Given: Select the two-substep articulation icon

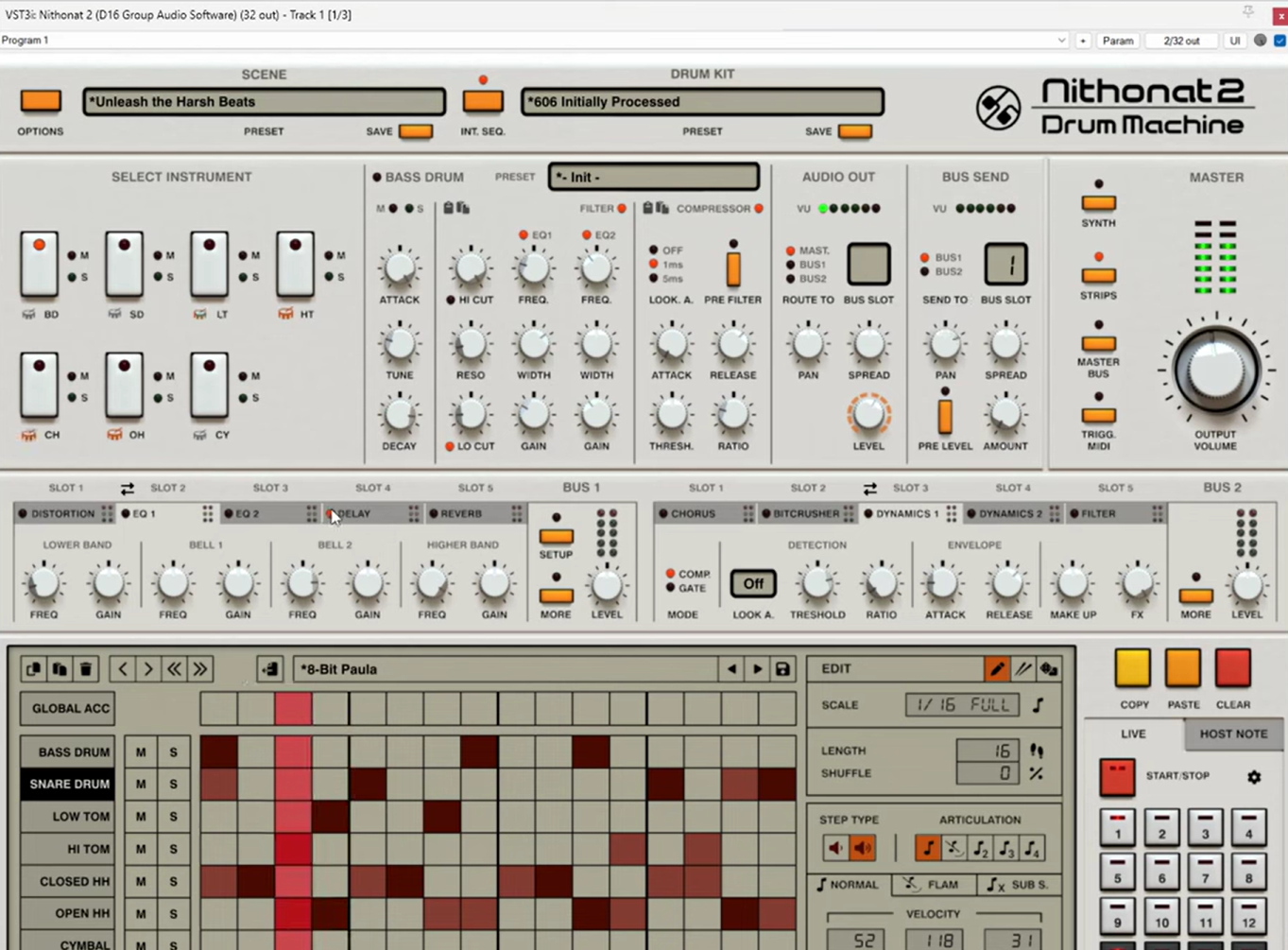Looking at the screenshot, I should [x=980, y=848].
